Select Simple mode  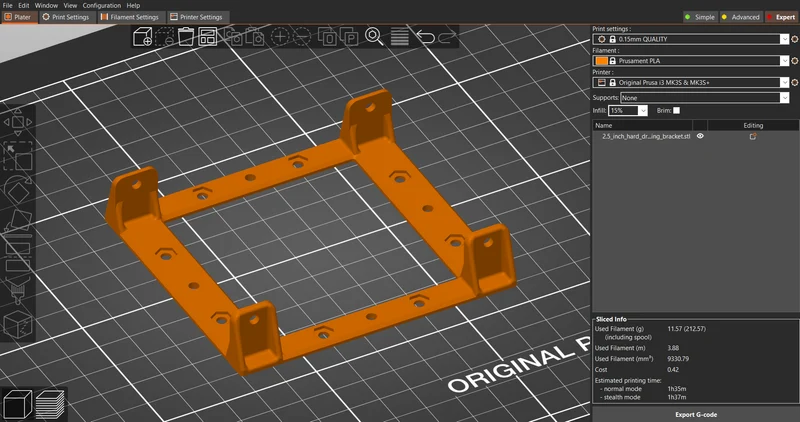click(700, 17)
